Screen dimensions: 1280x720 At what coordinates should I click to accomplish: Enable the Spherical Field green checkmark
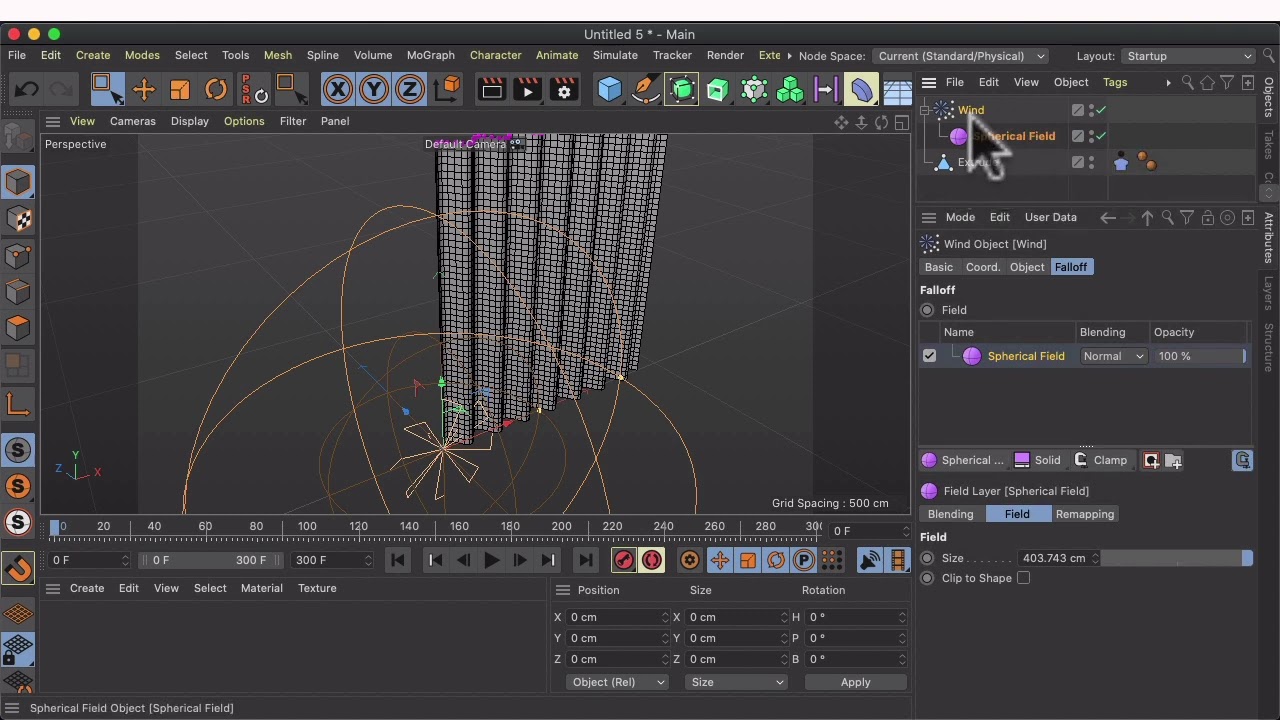click(x=1101, y=136)
